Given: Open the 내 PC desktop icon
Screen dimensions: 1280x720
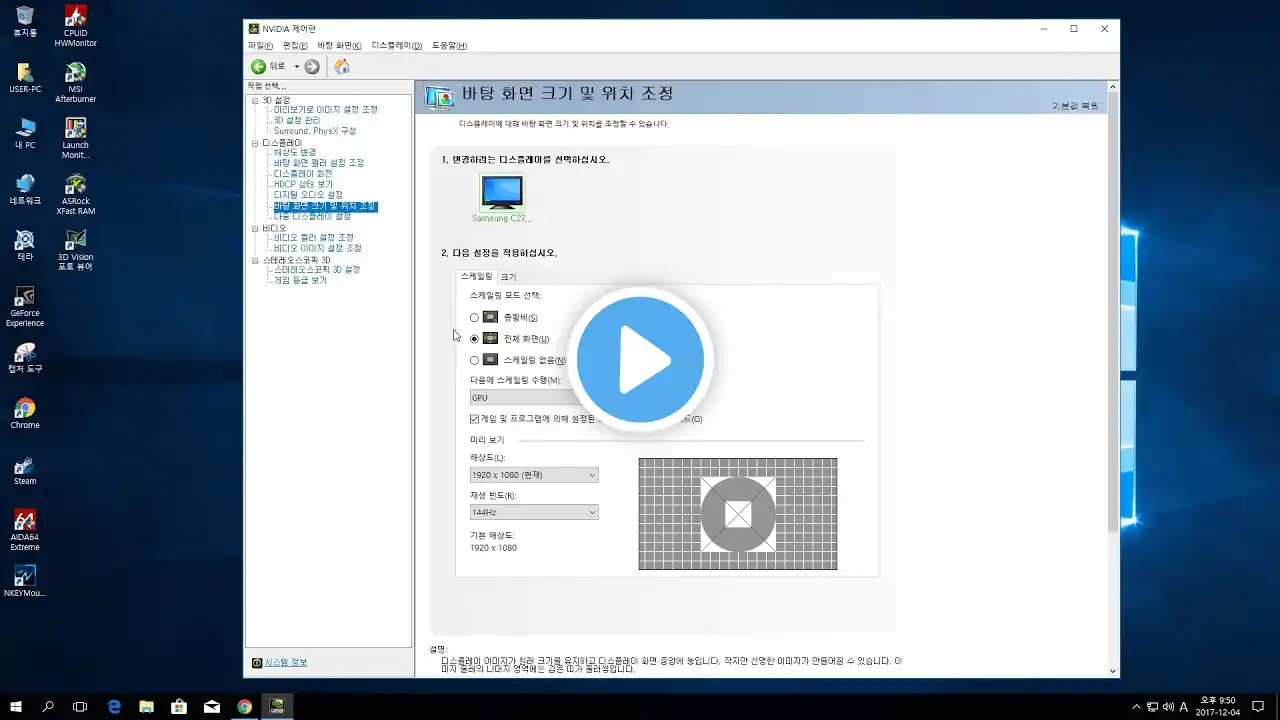Looking at the screenshot, I should pyautogui.click(x=25, y=133).
